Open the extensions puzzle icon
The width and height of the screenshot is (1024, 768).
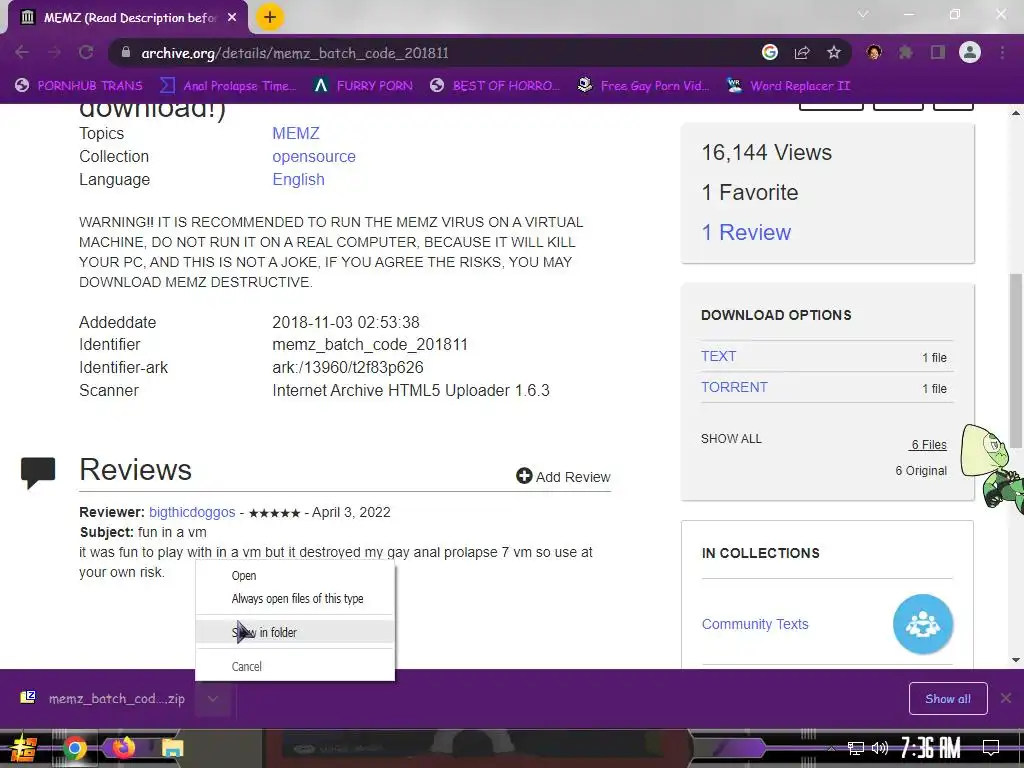click(x=906, y=52)
